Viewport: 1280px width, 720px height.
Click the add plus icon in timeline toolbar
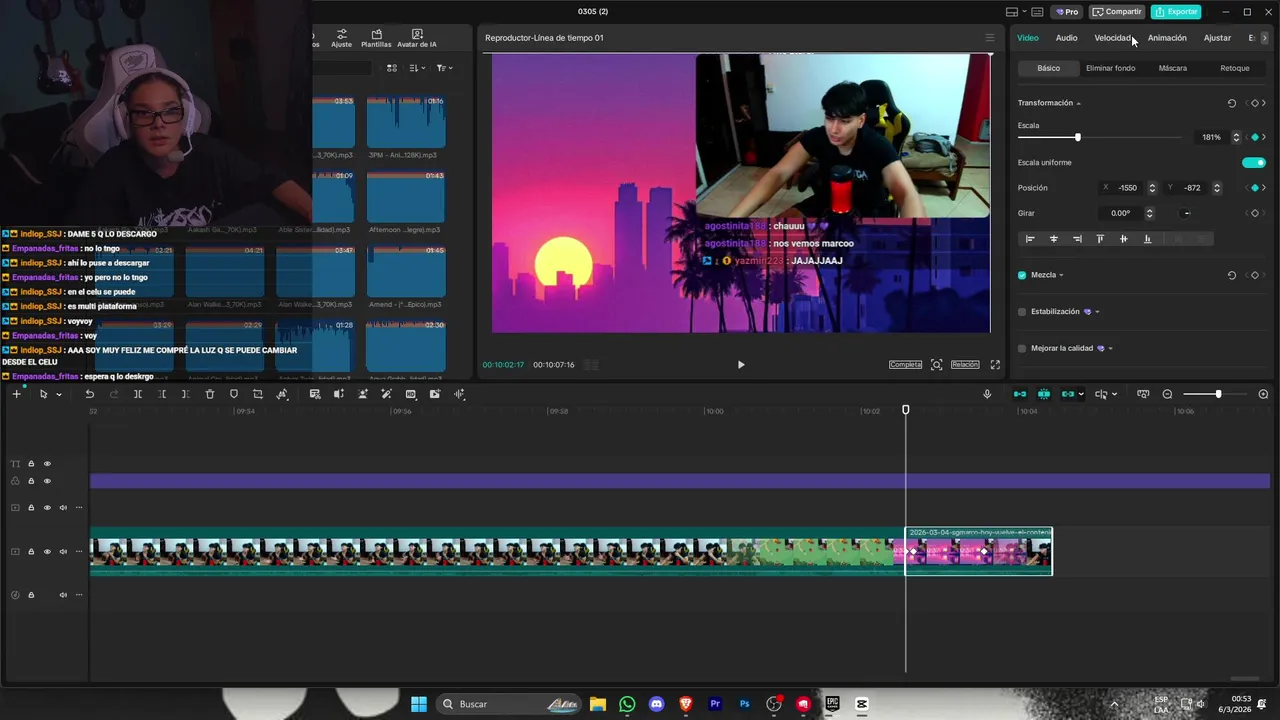click(x=16, y=394)
